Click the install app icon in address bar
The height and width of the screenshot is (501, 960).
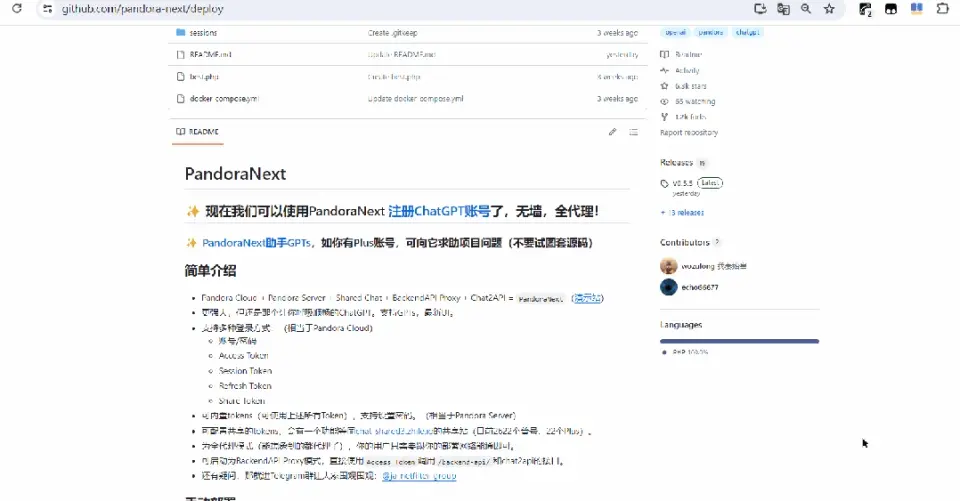(760, 9)
